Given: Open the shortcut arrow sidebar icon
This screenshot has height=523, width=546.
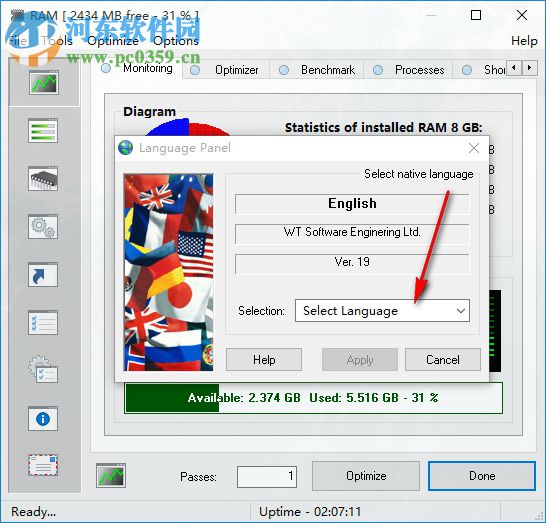Looking at the screenshot, I should tap(43, 275).
